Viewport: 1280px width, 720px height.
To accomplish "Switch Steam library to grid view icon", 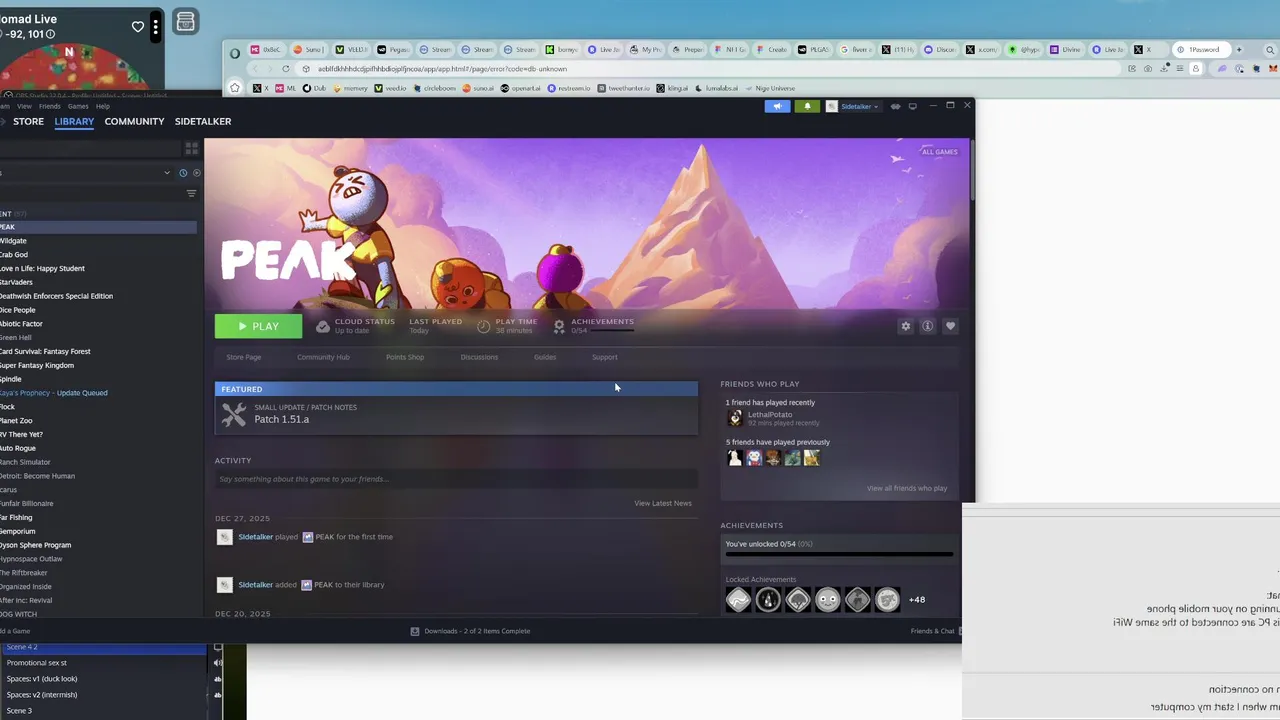I will (191, 148).
